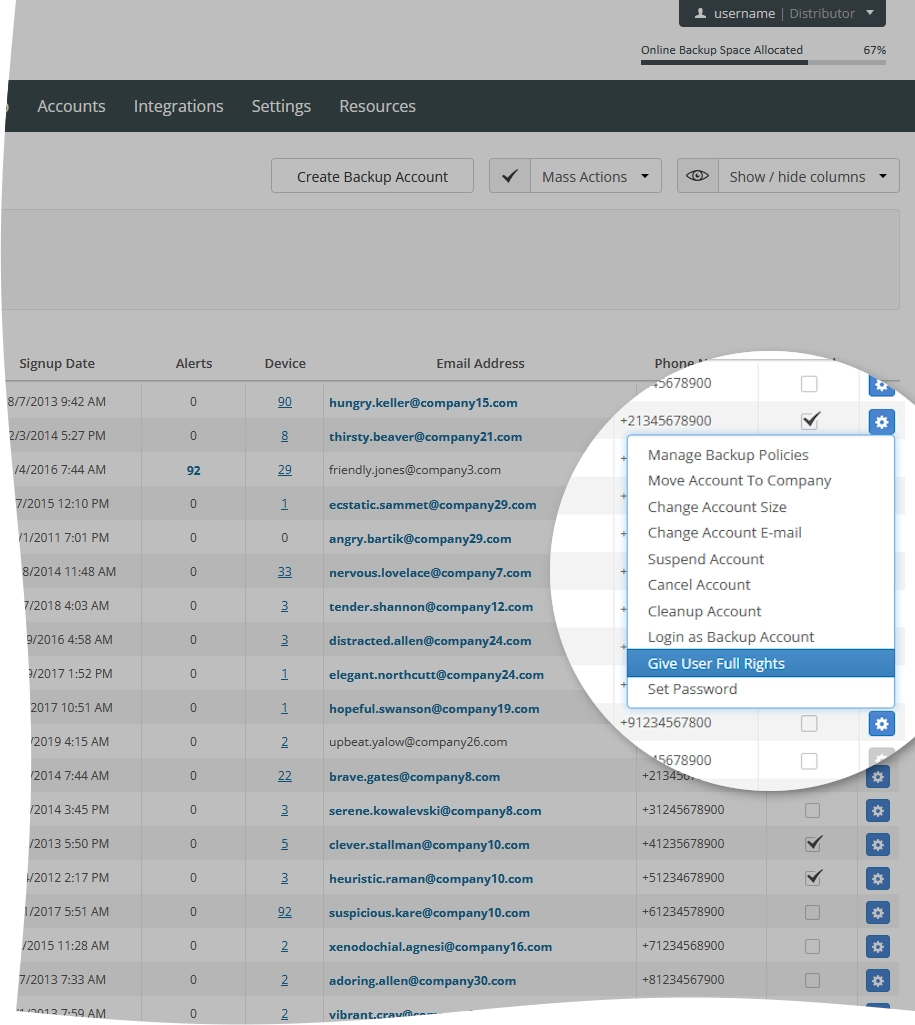
Task: Open gear menu for the +21345678900 row
Action: [881, 422]
